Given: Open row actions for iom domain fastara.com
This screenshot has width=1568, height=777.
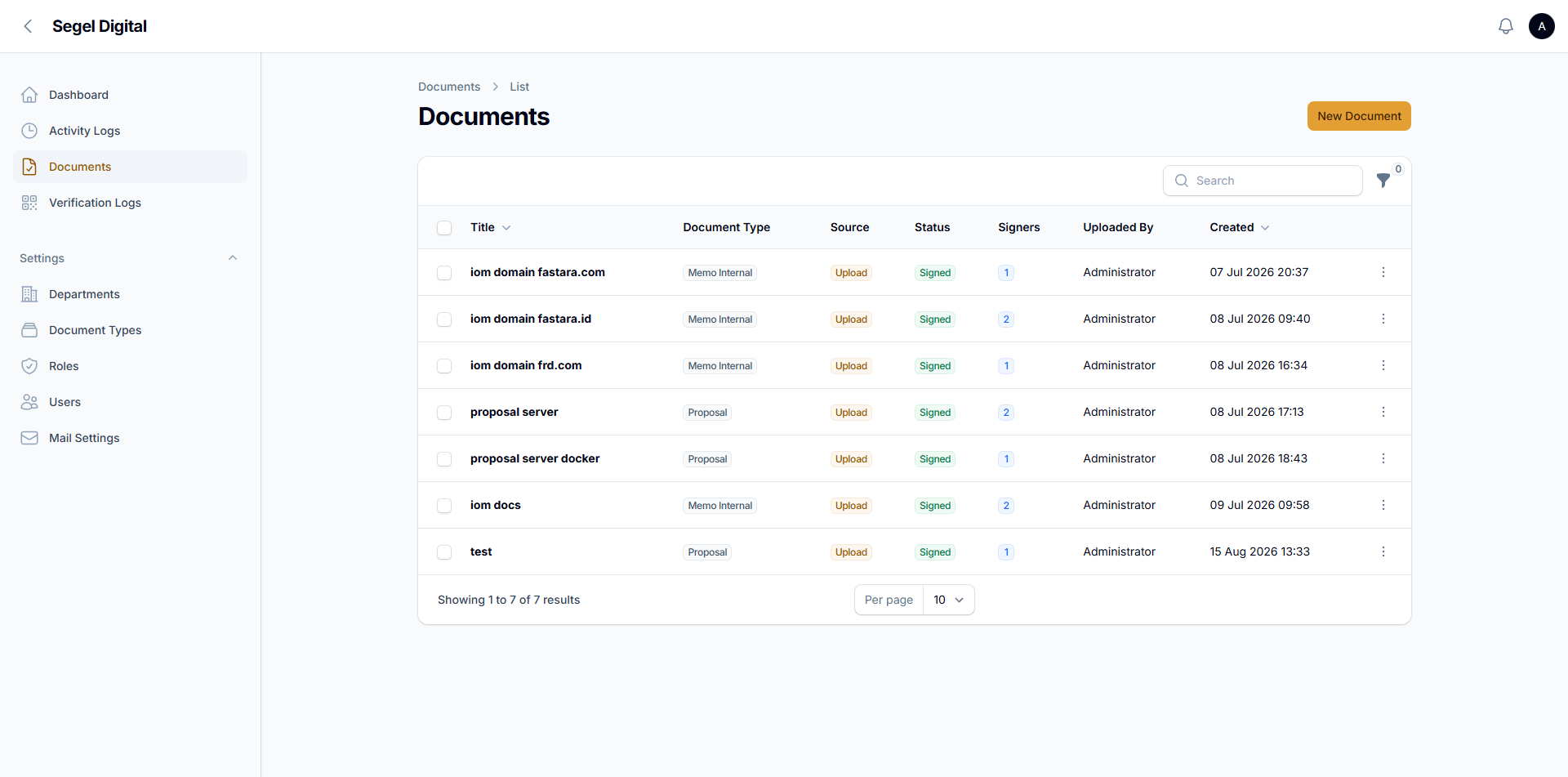Looking at the screenshot, I should pyautogui.click(x=1383, y=272).
